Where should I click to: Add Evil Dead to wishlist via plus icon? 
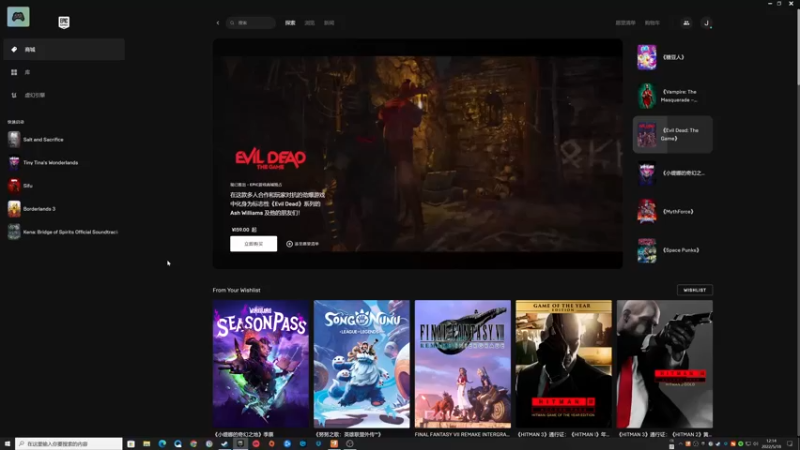coord(289,244)
